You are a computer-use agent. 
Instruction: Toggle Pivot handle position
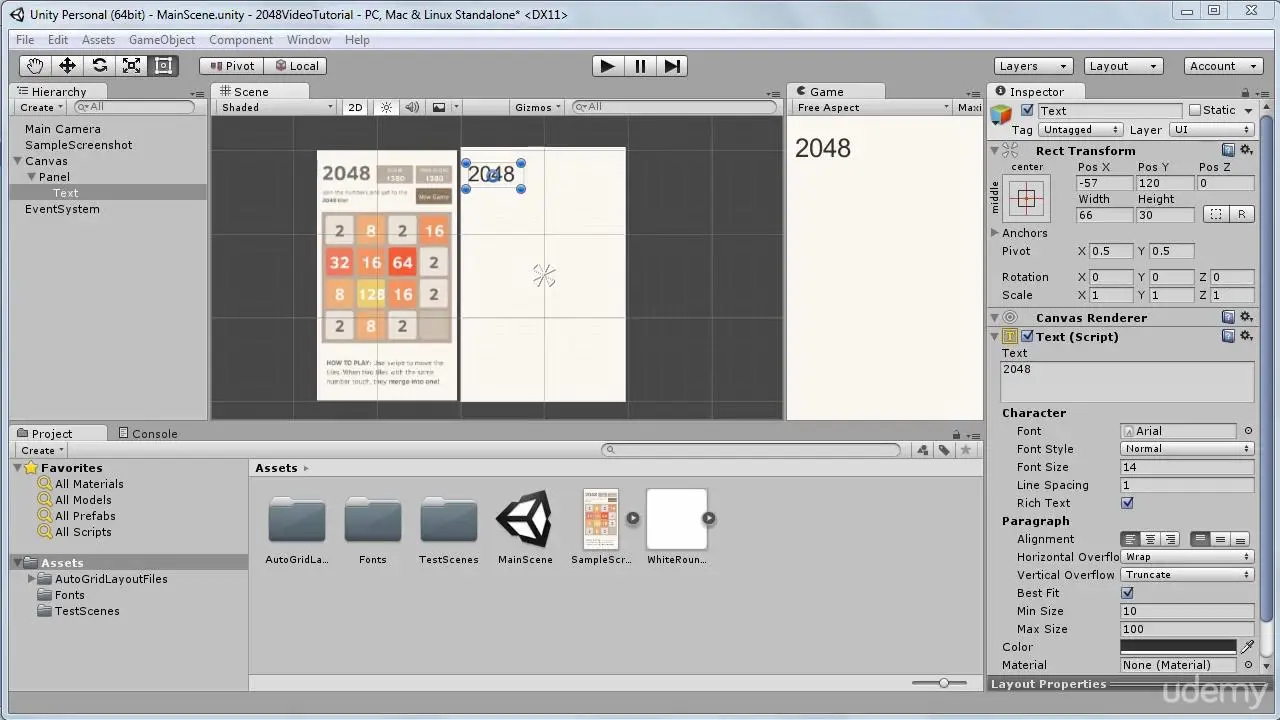point(231,66)
